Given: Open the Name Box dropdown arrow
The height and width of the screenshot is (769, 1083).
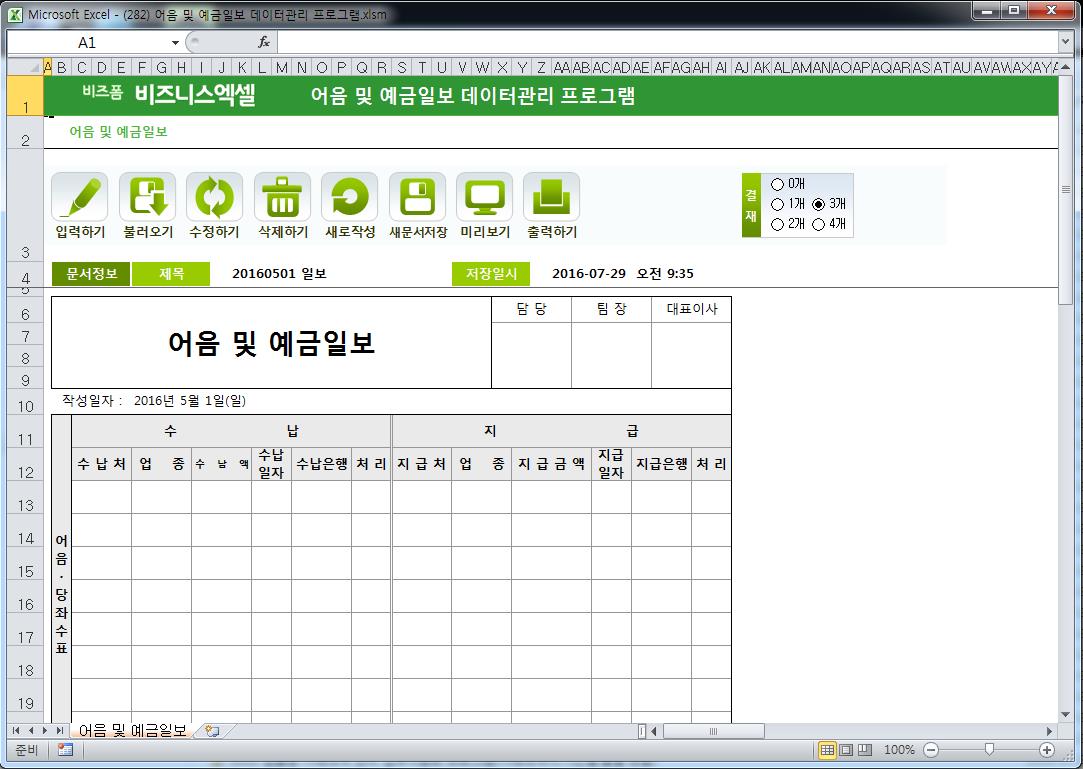Looking at the screenshot, I should pyautogui.click(x=175, y=43).
